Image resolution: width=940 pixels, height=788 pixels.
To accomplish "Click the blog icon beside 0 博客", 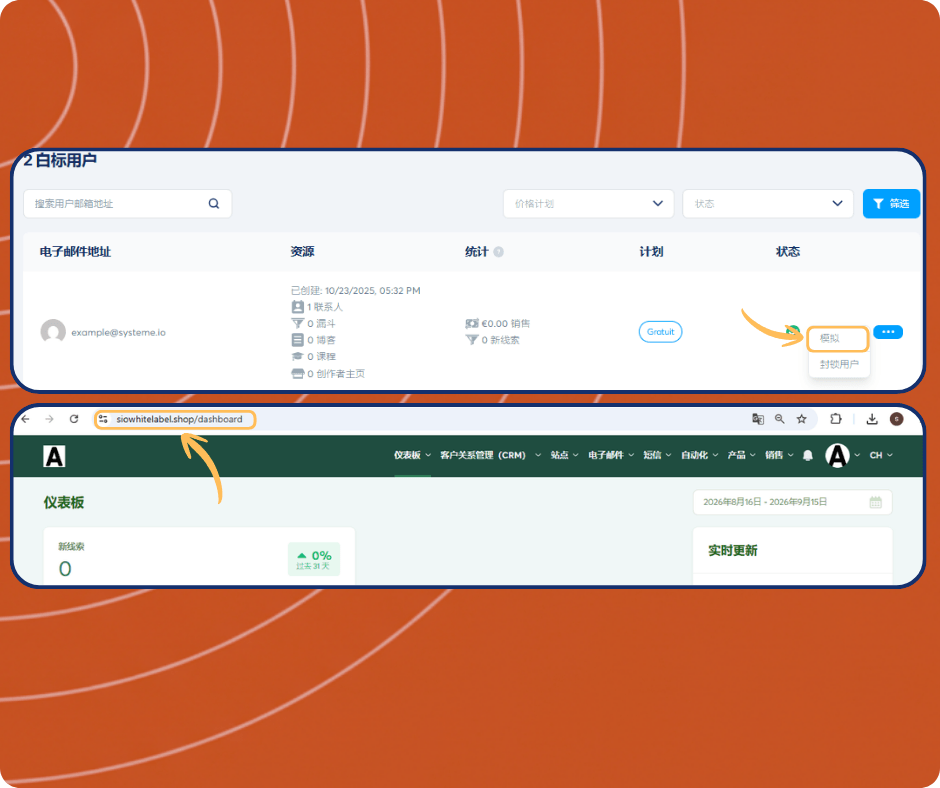I will pyautogui.click(x=297, y=340).
